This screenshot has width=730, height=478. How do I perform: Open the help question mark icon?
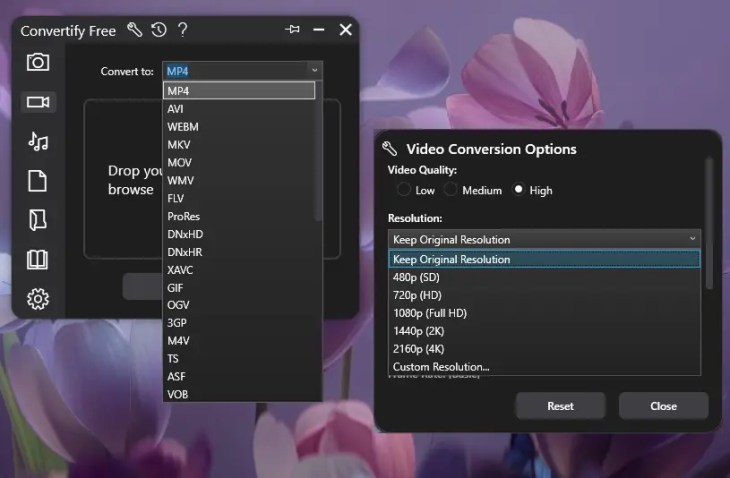(x=182, y=30)
